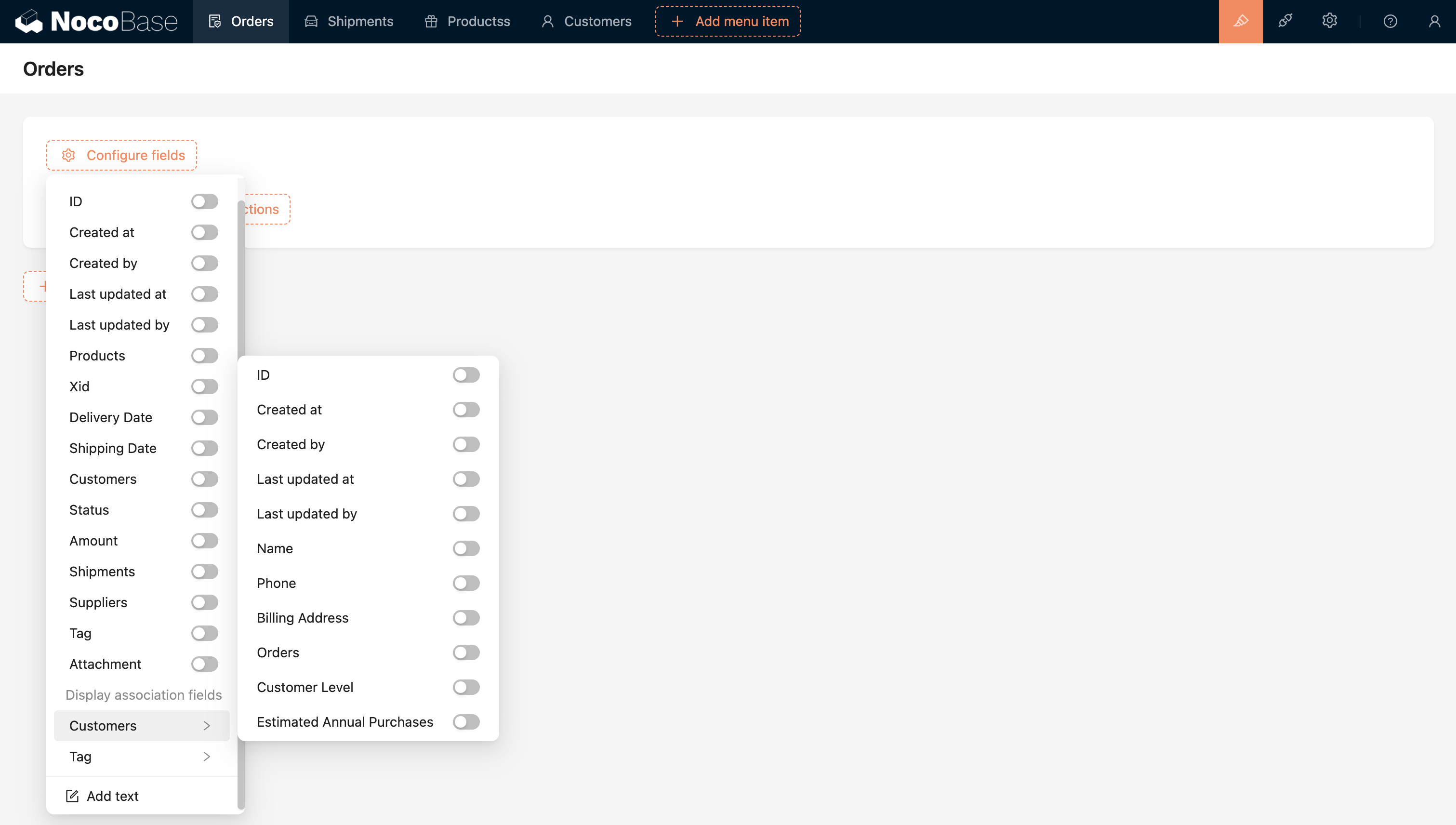Click the Add text edit icon
The width and height of the screenshot is (1456, 825).
point(72,796)
